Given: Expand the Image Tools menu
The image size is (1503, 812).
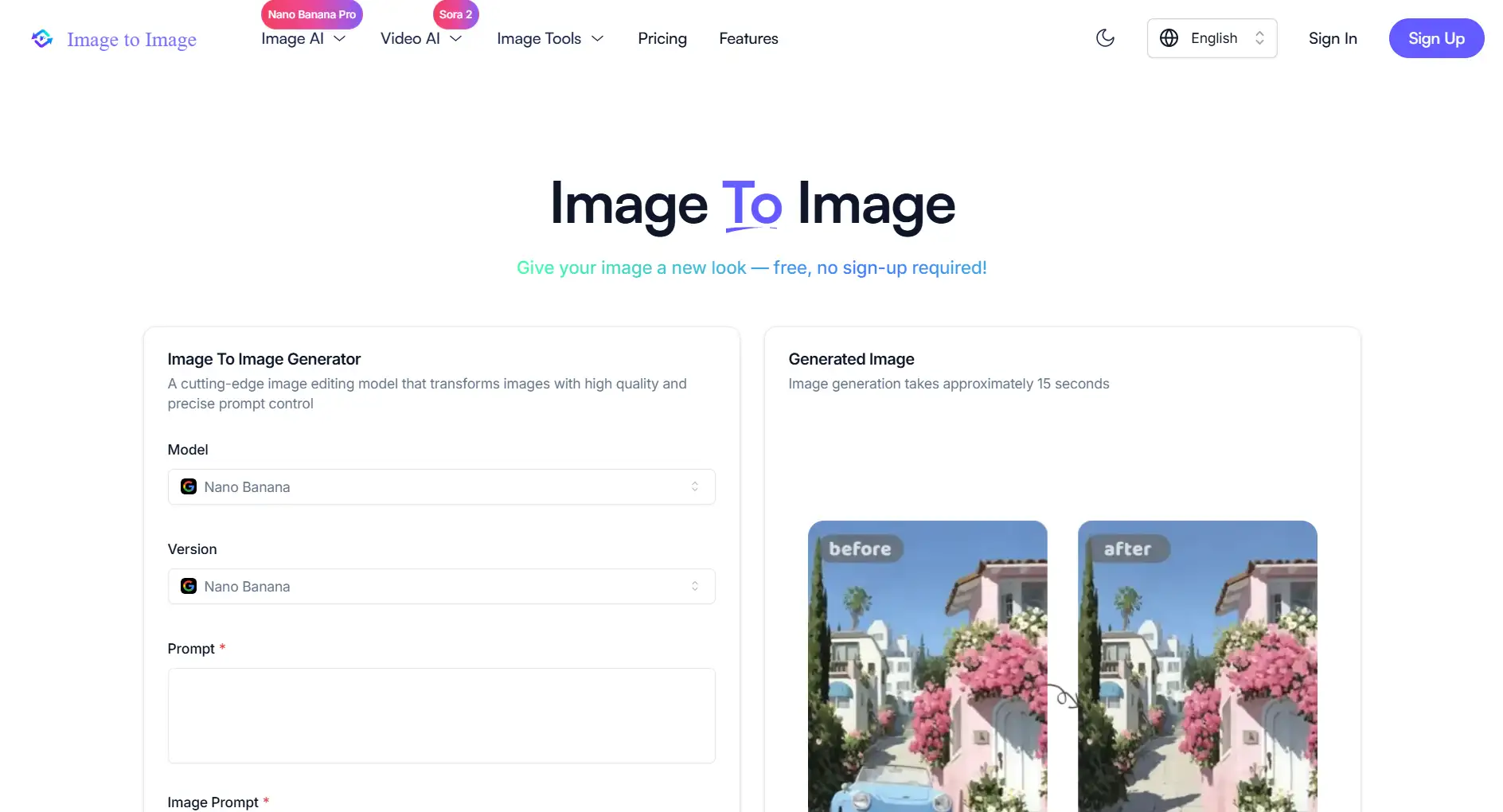Looking at the screenshot, I should (549, 38).
